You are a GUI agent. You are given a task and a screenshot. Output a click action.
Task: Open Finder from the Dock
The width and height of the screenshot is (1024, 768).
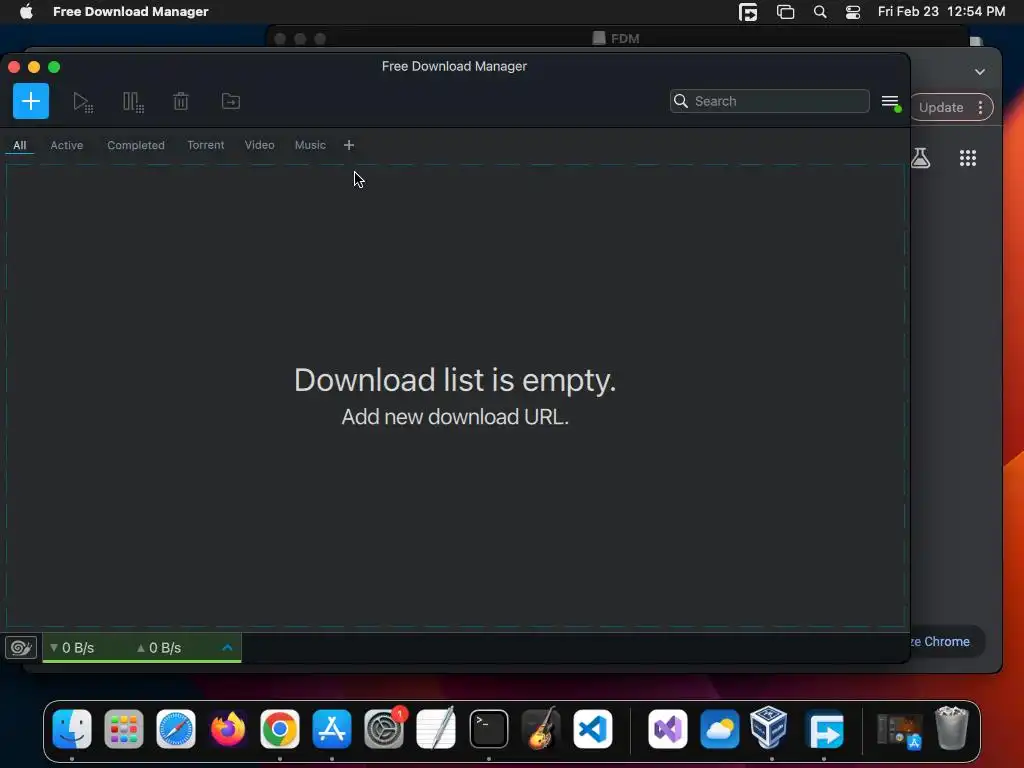point(72,729)
